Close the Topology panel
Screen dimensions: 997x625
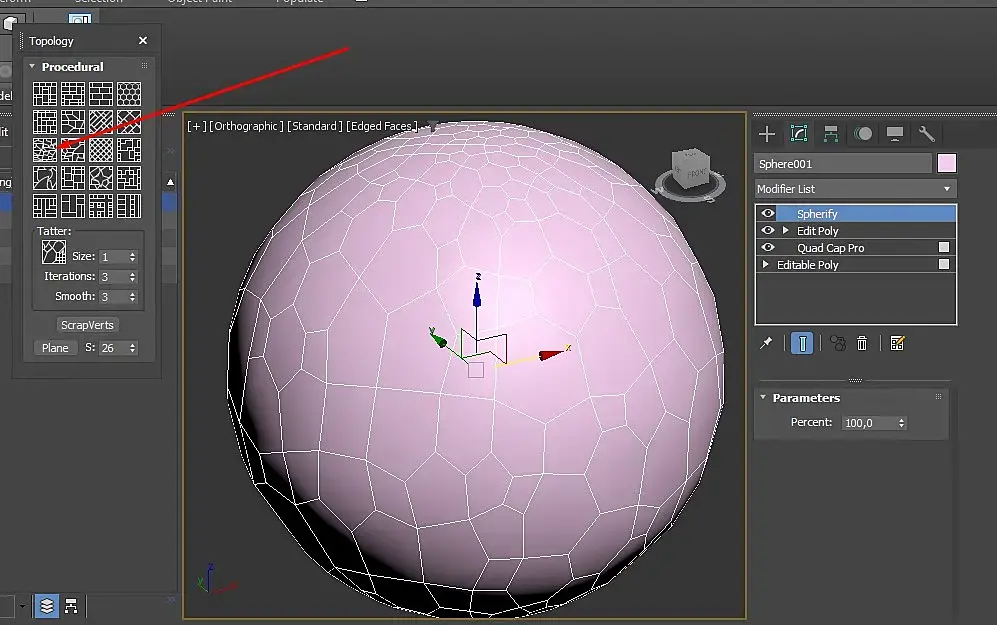point(143,41)
